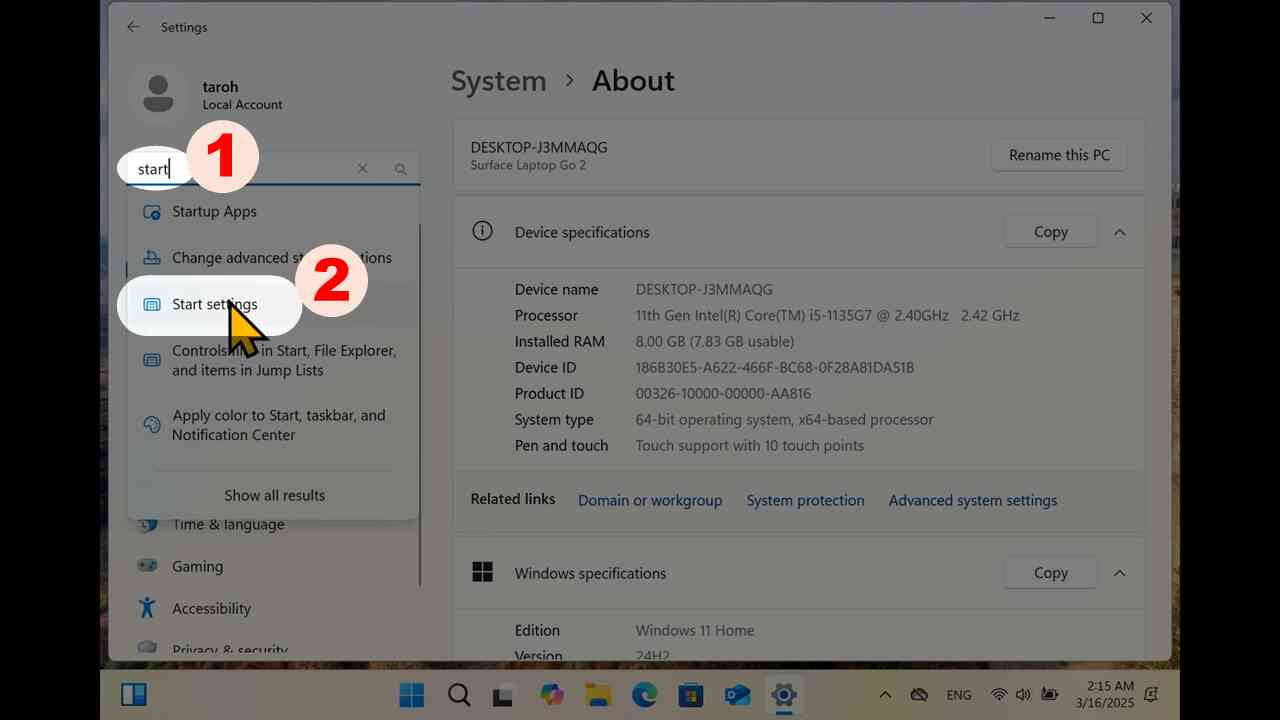
Task: Copy the Device specifications
Action: [1050, 232]
